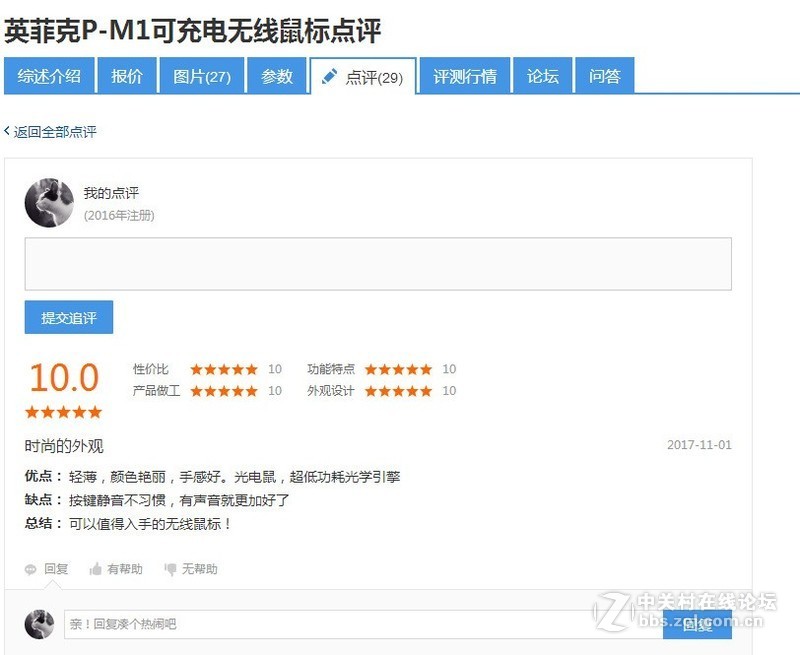Click the 英菲克P-M1可充电无线鼠标点评 page title
Viewport: 800px width, 655px height.
(192, 31)
